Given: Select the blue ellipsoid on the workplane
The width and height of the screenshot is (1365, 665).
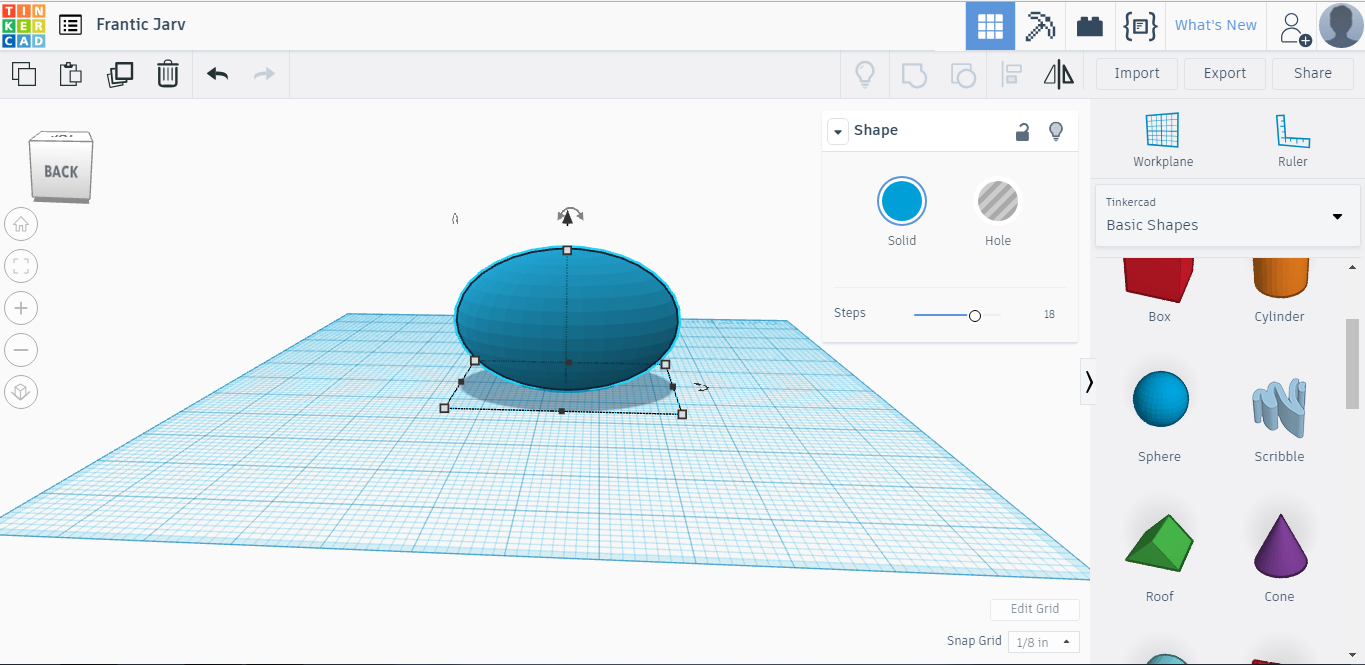Looking at the screenshot, I should [x=567, y=318].
